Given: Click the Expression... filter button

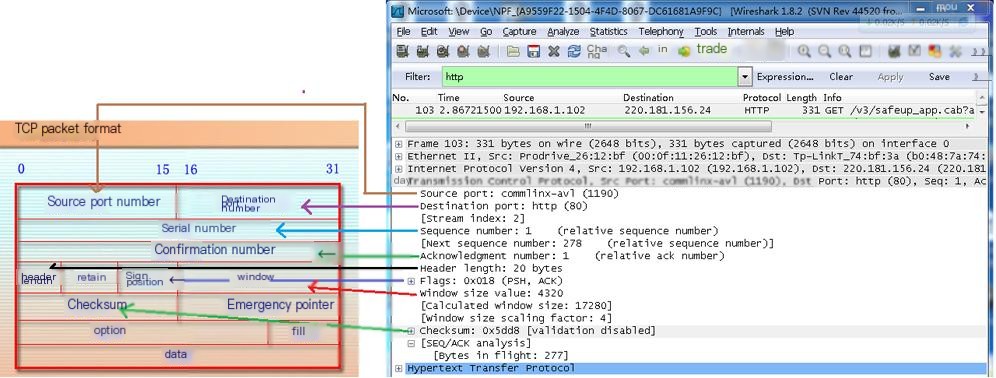Looking at the screenshot, I should coord(785,77).
